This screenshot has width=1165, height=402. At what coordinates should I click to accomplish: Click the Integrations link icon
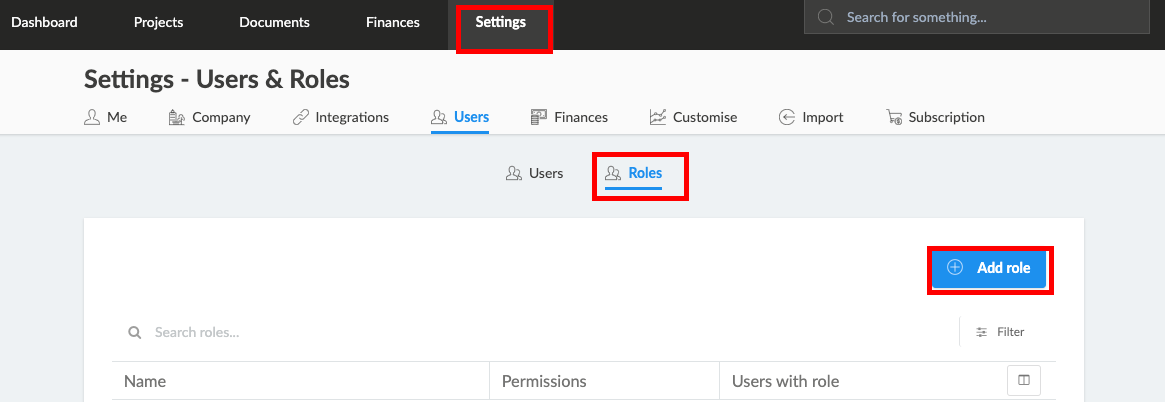point(300,117)
